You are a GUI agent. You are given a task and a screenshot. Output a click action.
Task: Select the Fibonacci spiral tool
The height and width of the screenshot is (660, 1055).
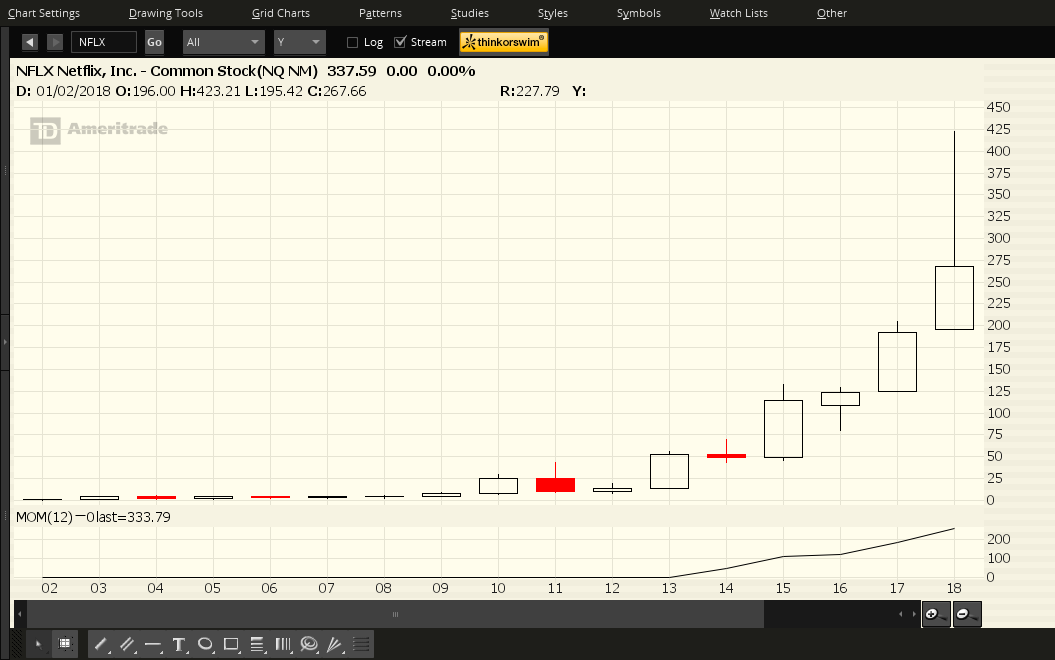point(309,645)
